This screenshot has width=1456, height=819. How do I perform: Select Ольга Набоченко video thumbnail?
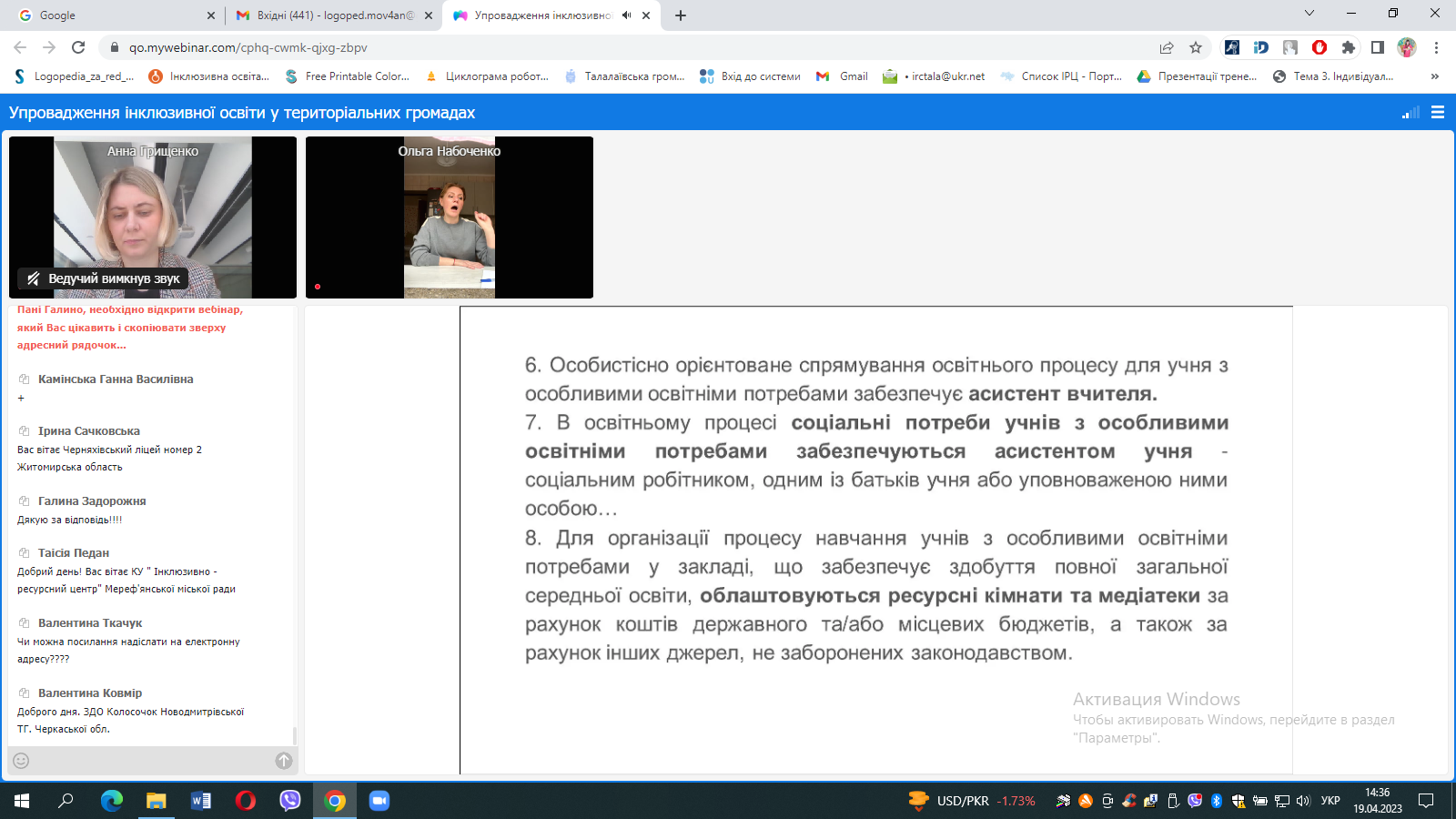click(450, 217)
